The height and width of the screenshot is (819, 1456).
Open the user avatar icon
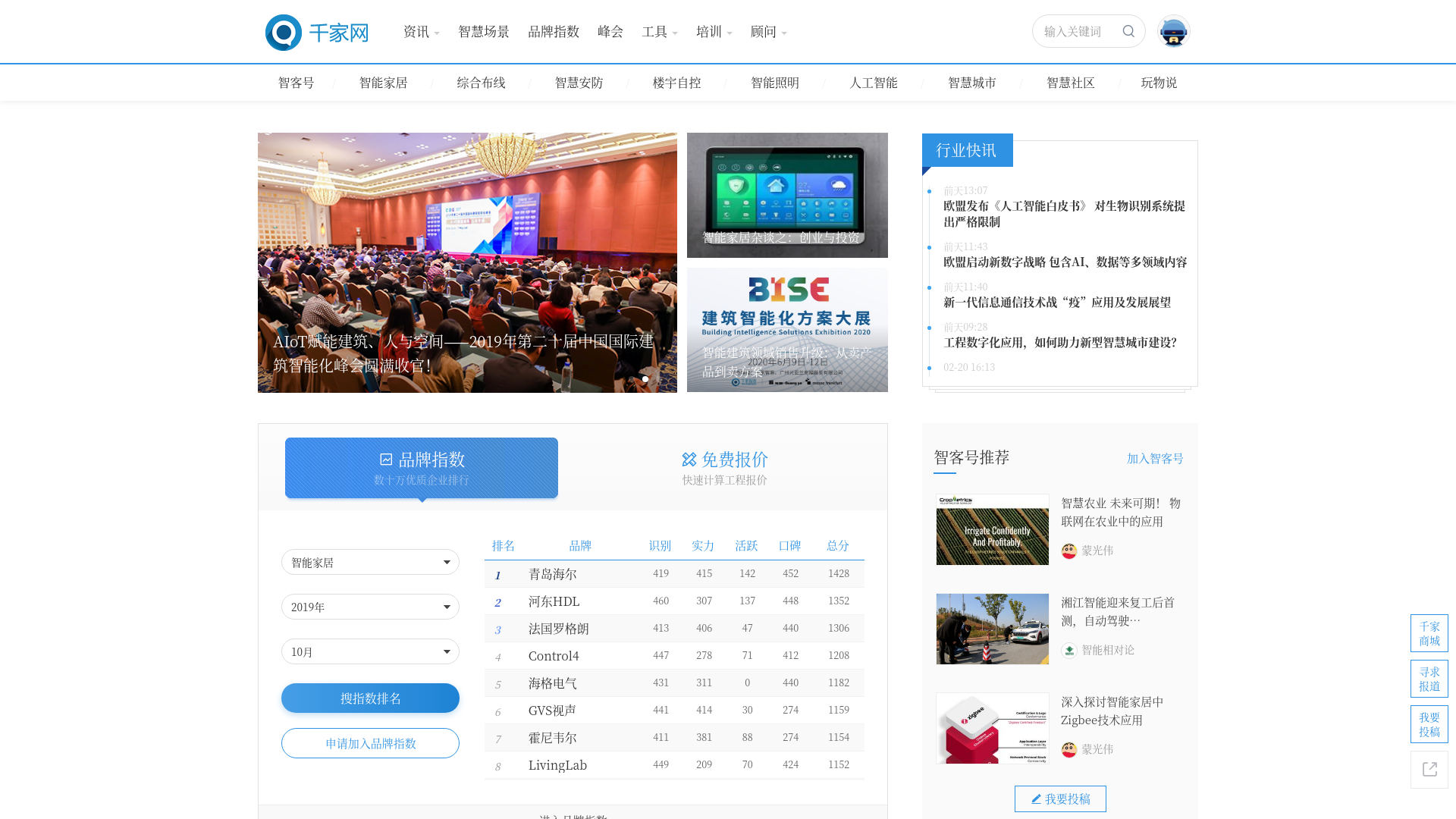tap(1173, 32)
